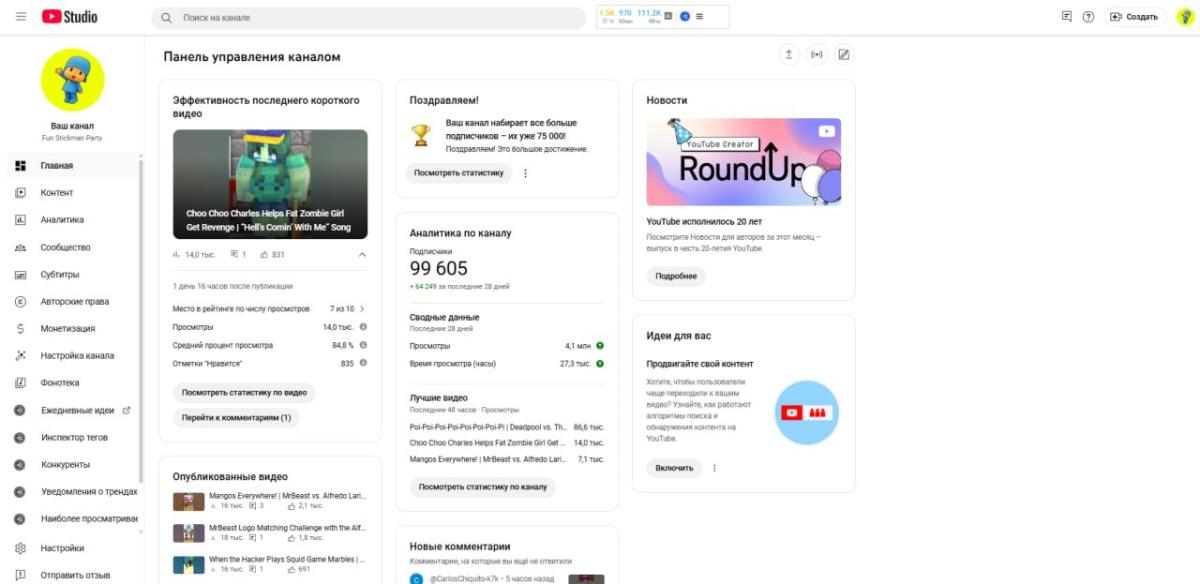Click the green icon next to 4,1 млн
This screenshot has width=1200, height=584.
(600, 345)
